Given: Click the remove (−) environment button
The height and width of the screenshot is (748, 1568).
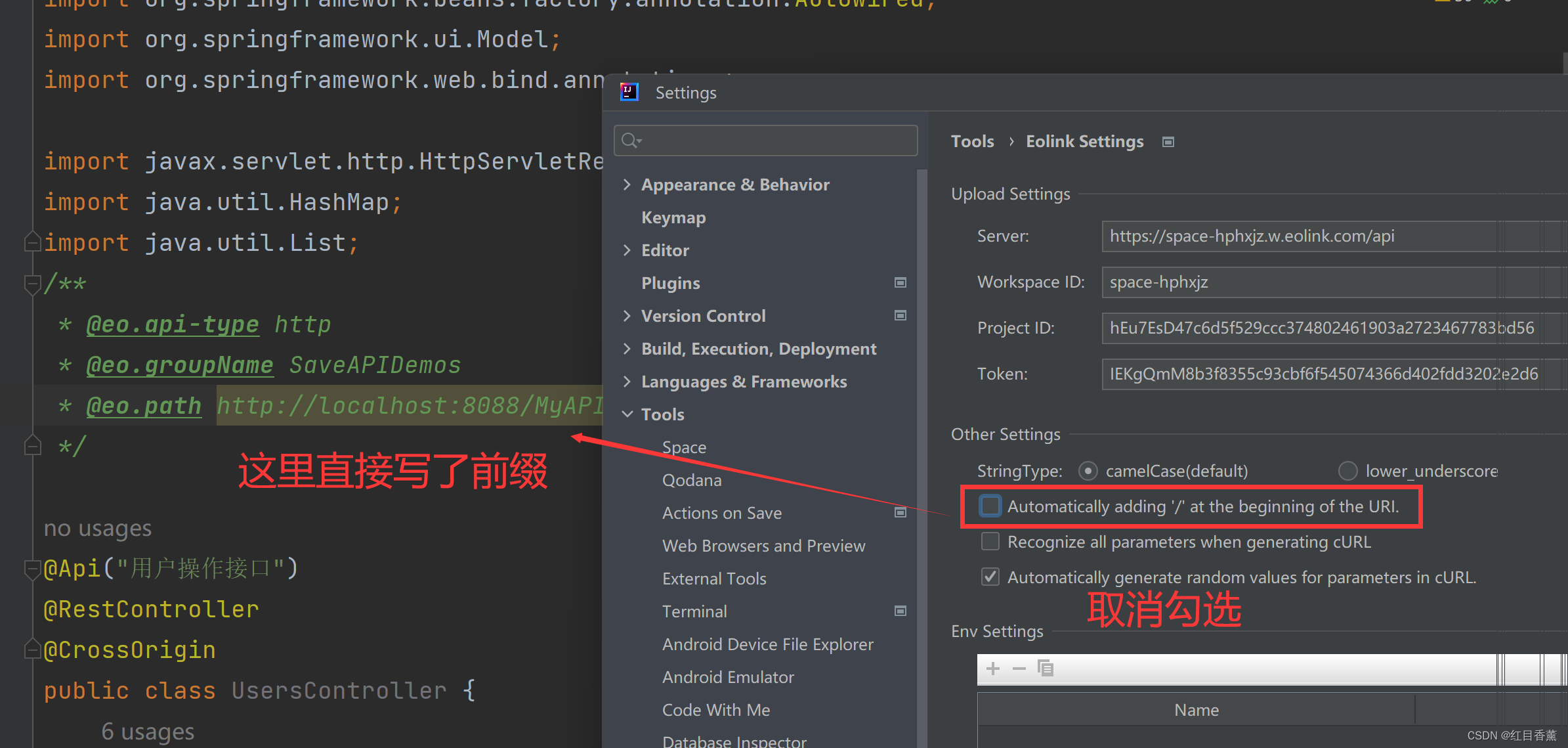Looking at the screenshot, I should coord(1019,669).
